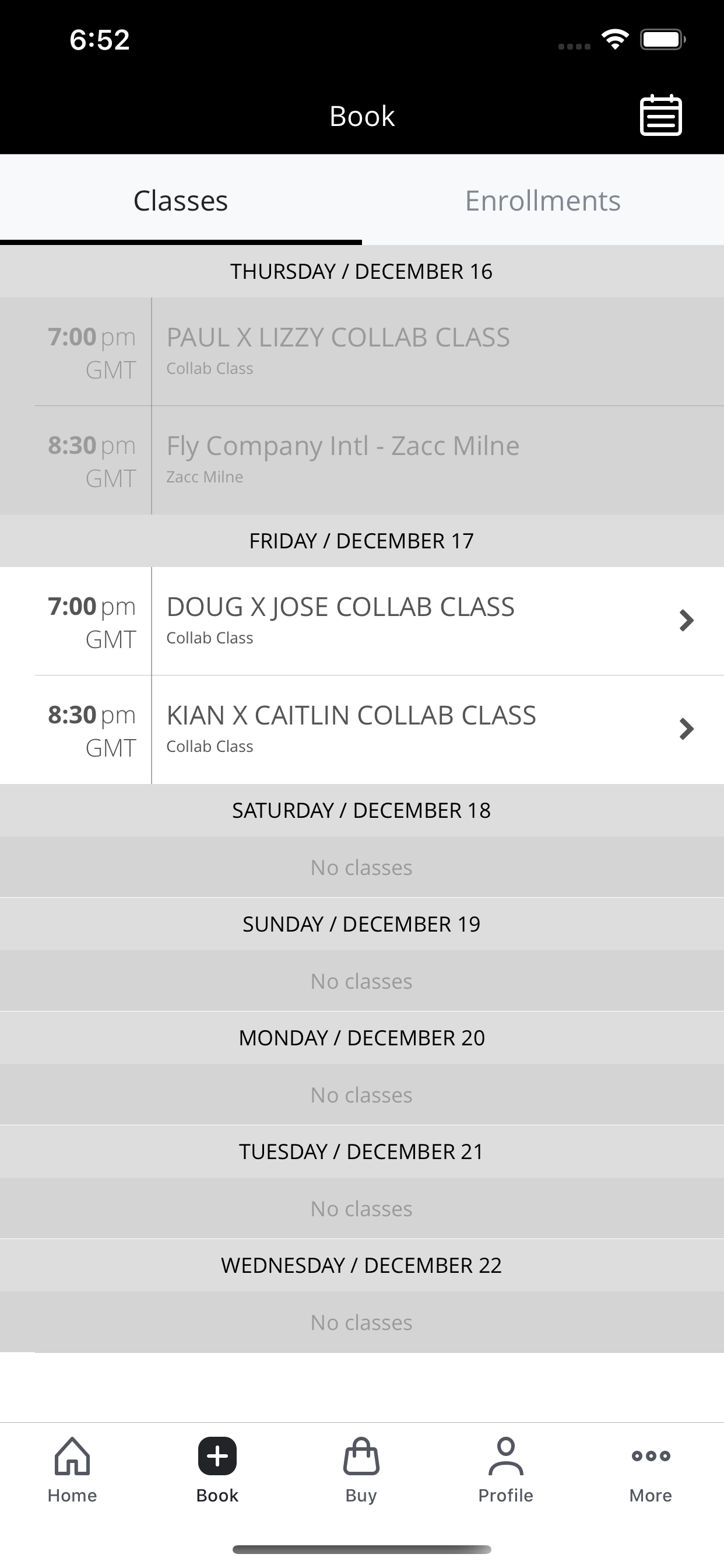Screen dimensions: 724x1568
Task: Tap the battery status icon
Action: point(663,40)
